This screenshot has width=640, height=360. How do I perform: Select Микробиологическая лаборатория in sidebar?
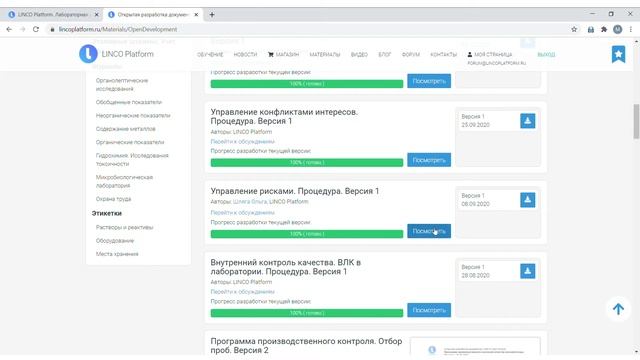point(124,181)
